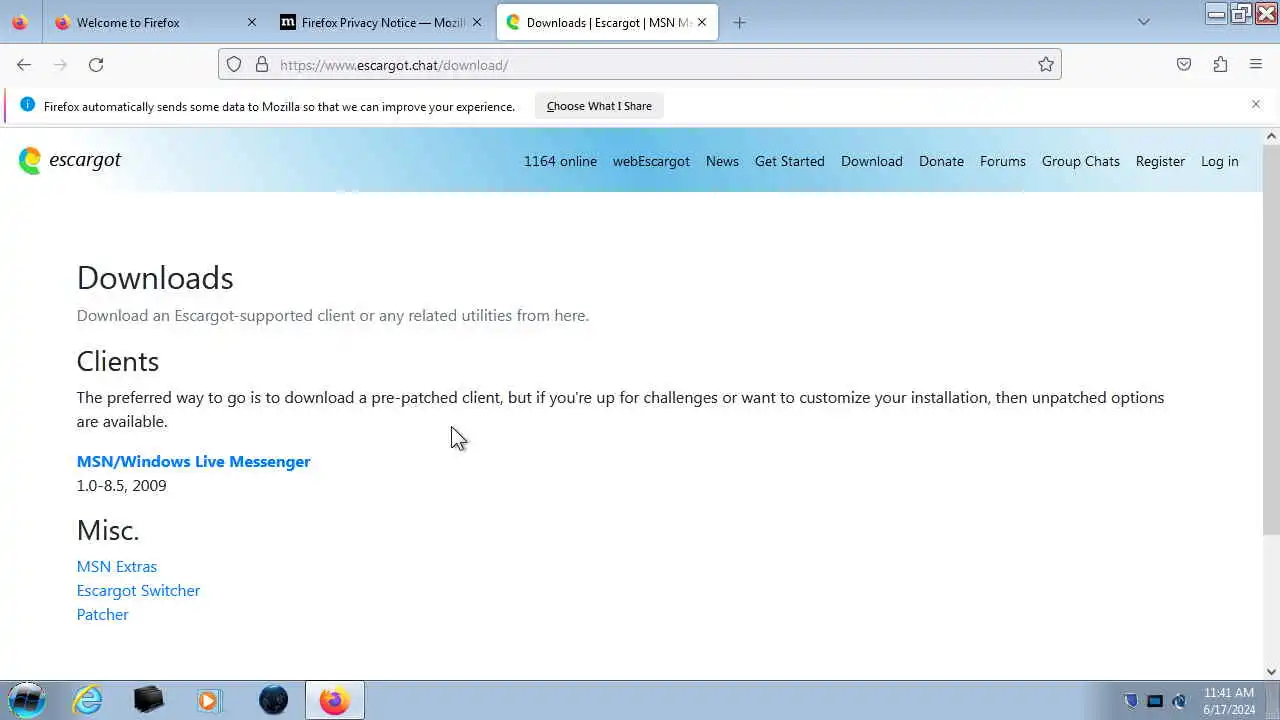The height and width of the screenshot is (720, 1280).
Task: Click the volume speaker tray icon
Action: (1179, 701)
